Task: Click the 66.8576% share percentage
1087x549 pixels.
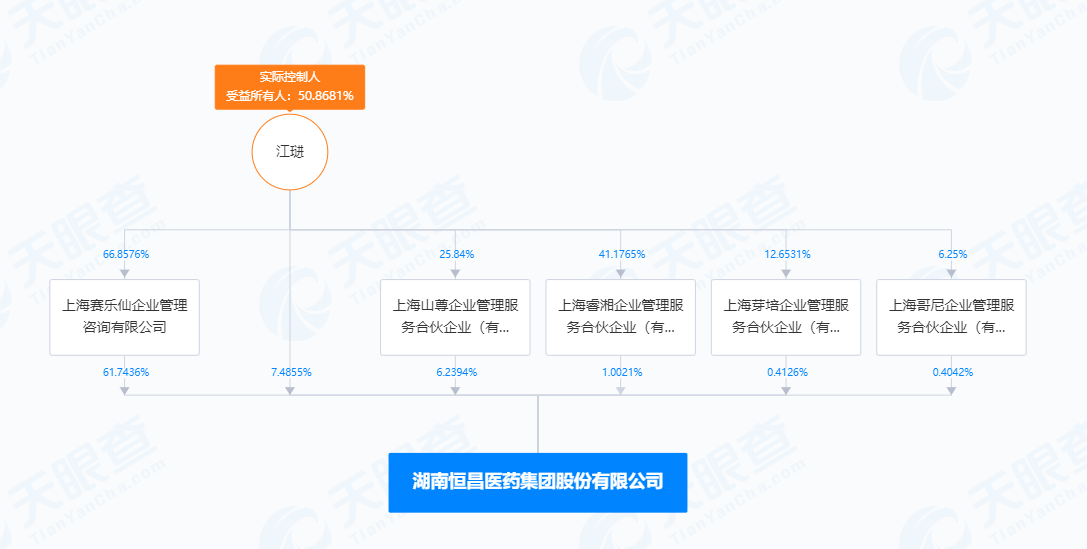Action: 126,254
